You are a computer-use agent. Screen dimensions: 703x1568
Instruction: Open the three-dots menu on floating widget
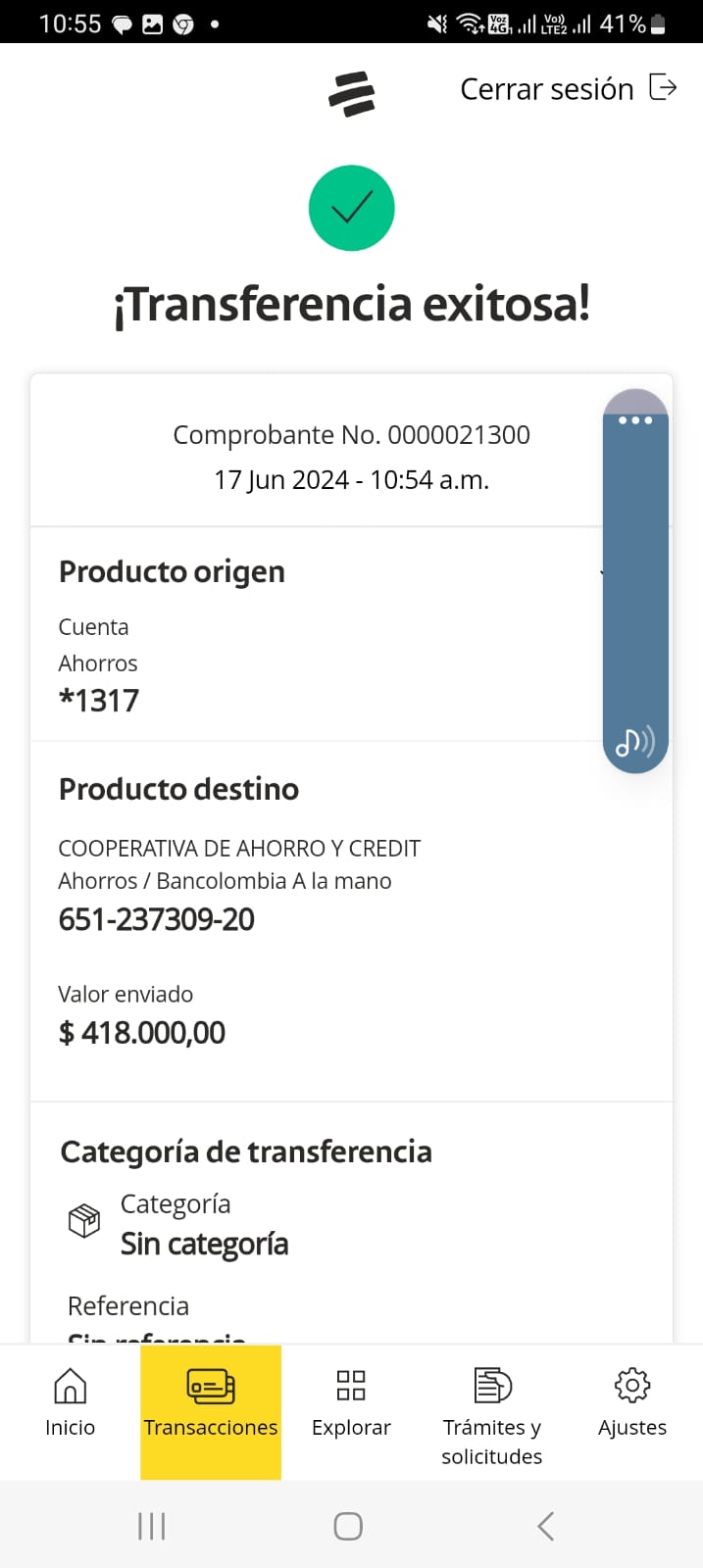coord(635,420)
